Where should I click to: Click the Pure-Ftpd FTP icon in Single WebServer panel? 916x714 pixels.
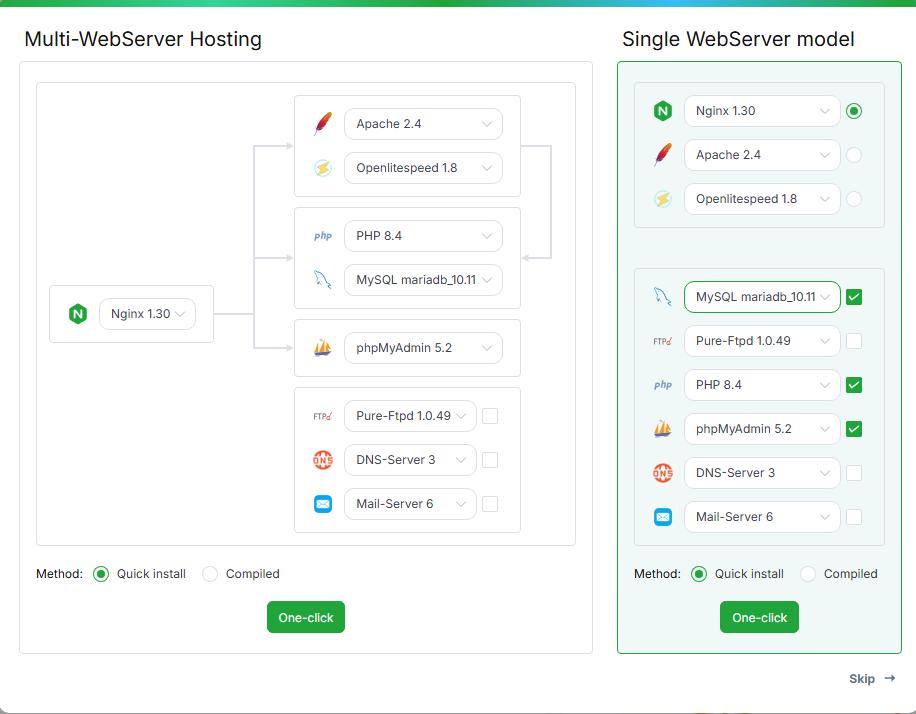tap(663, 341)
